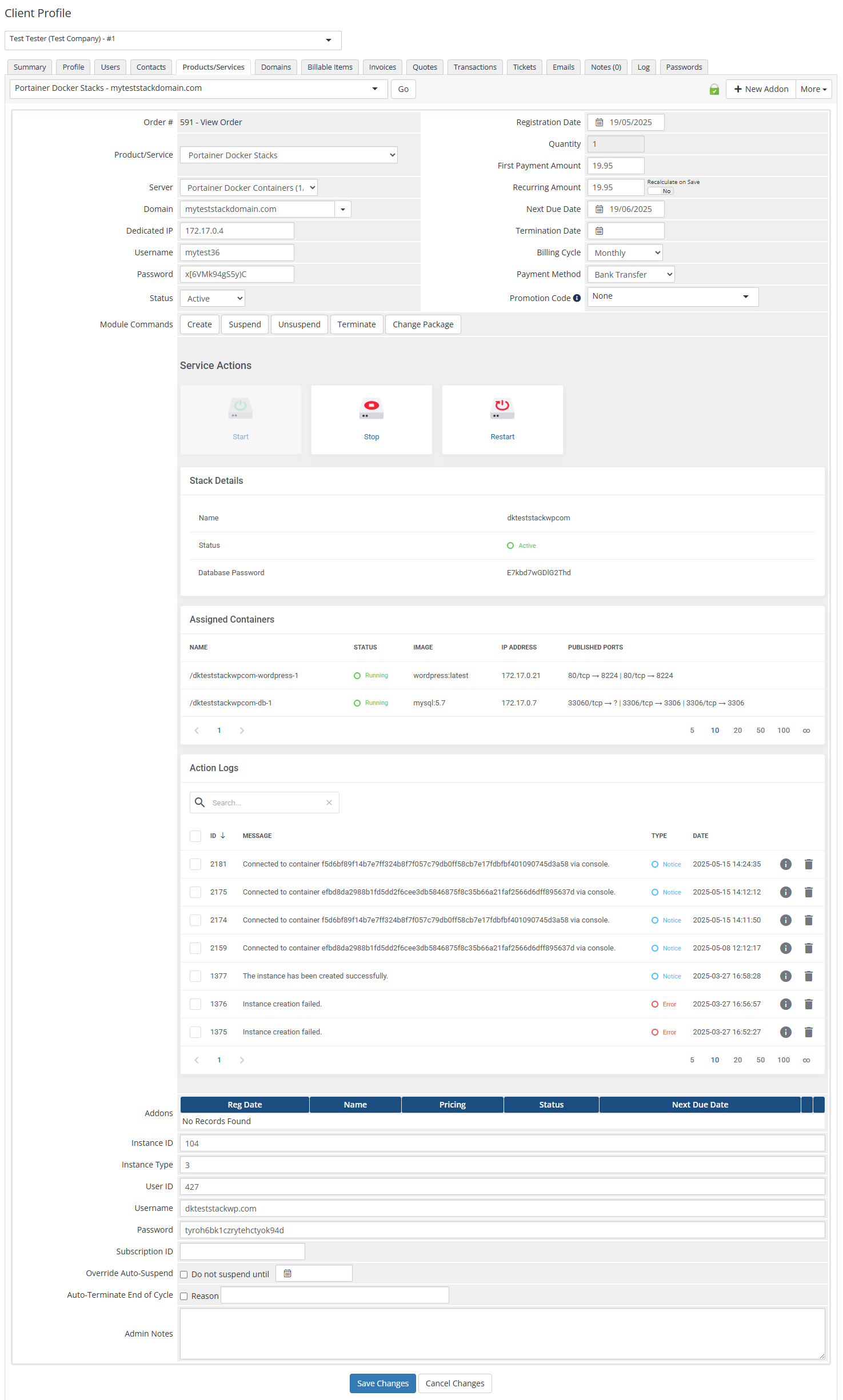Open info for action log 2174
Viewport: 843px width, 1400px height.
(x=786, y=920)
